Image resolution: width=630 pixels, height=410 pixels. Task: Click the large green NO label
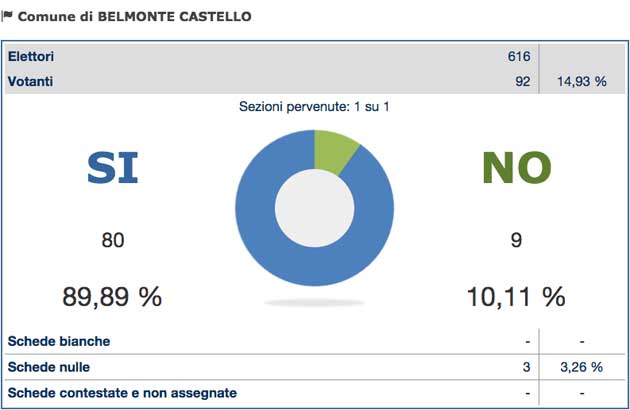pyautogui.click(x=516, y=170)
